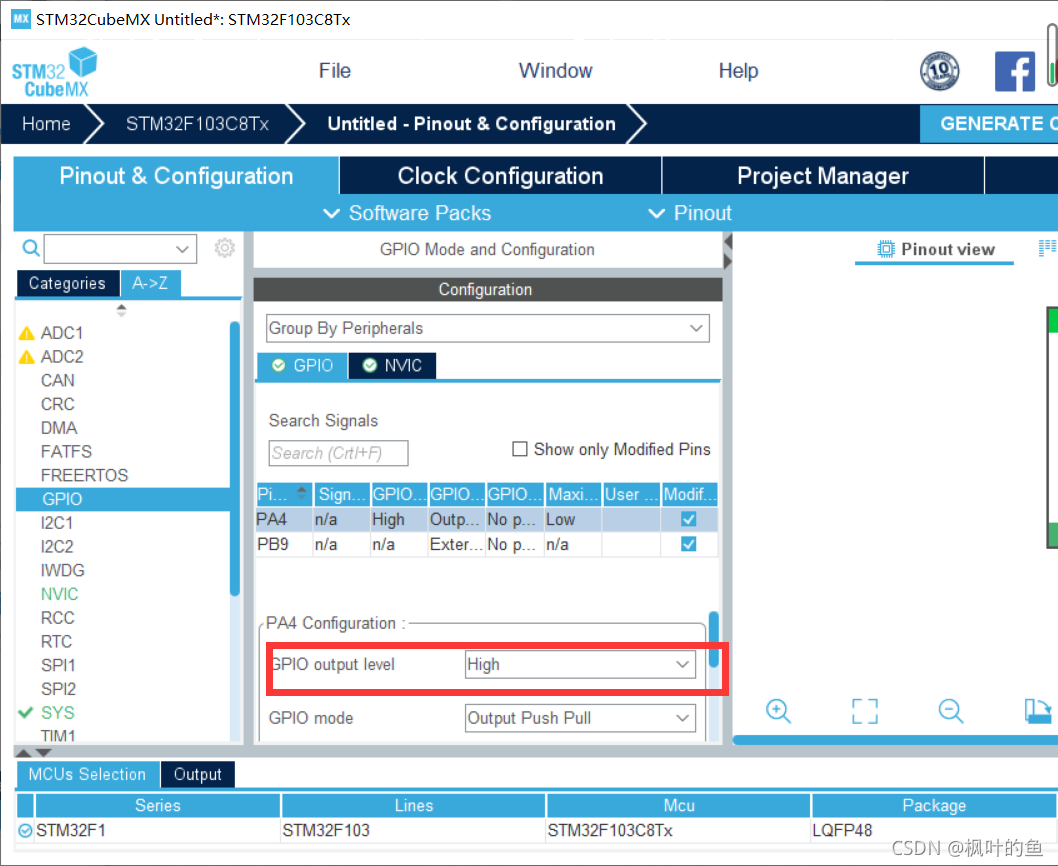Select SPI1 in the categories list
The width and height of the screenshot is (1058, 866).
[x=58, y=666]
